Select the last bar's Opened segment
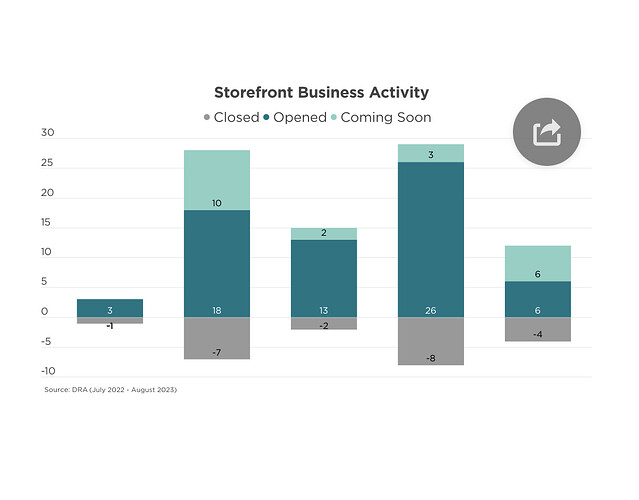Screen dimensions: 639x500 tap(538, 299)
